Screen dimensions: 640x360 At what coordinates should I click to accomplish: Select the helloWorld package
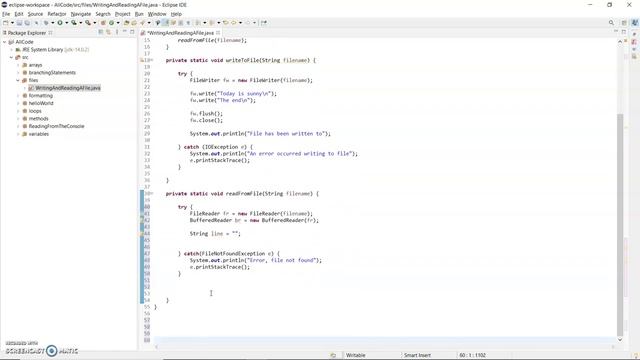point(41,103)
